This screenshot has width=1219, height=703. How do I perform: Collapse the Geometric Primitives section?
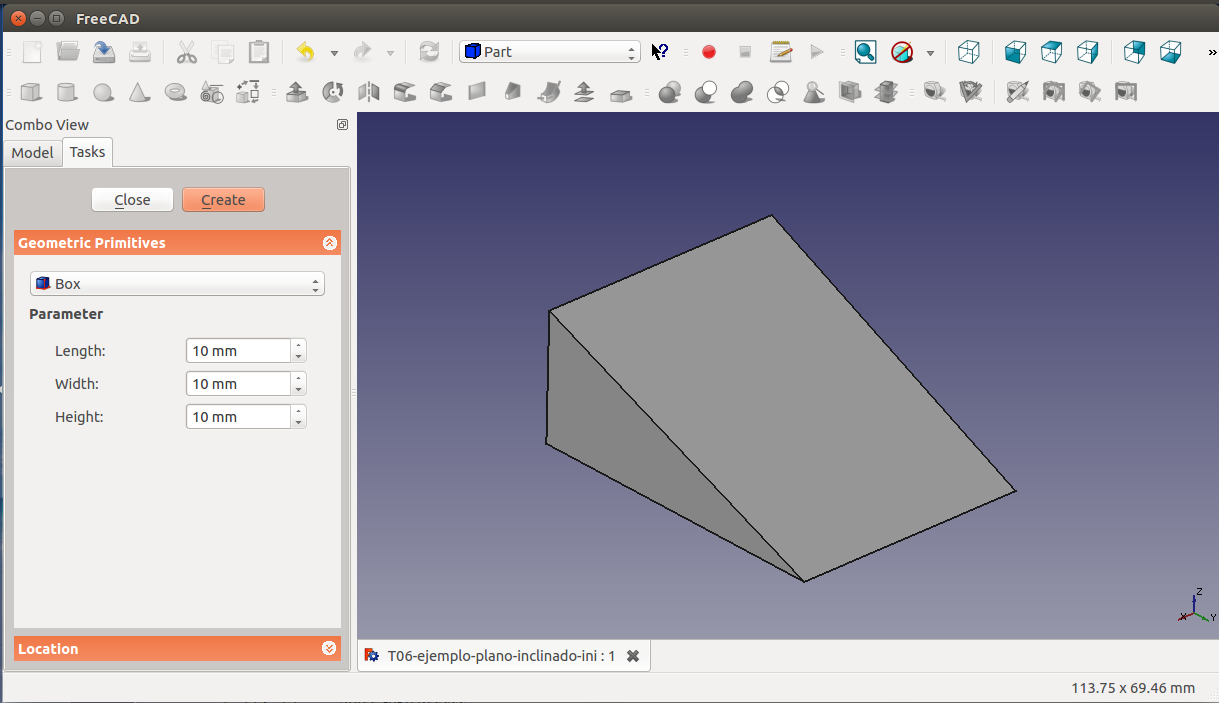[329, 243]
